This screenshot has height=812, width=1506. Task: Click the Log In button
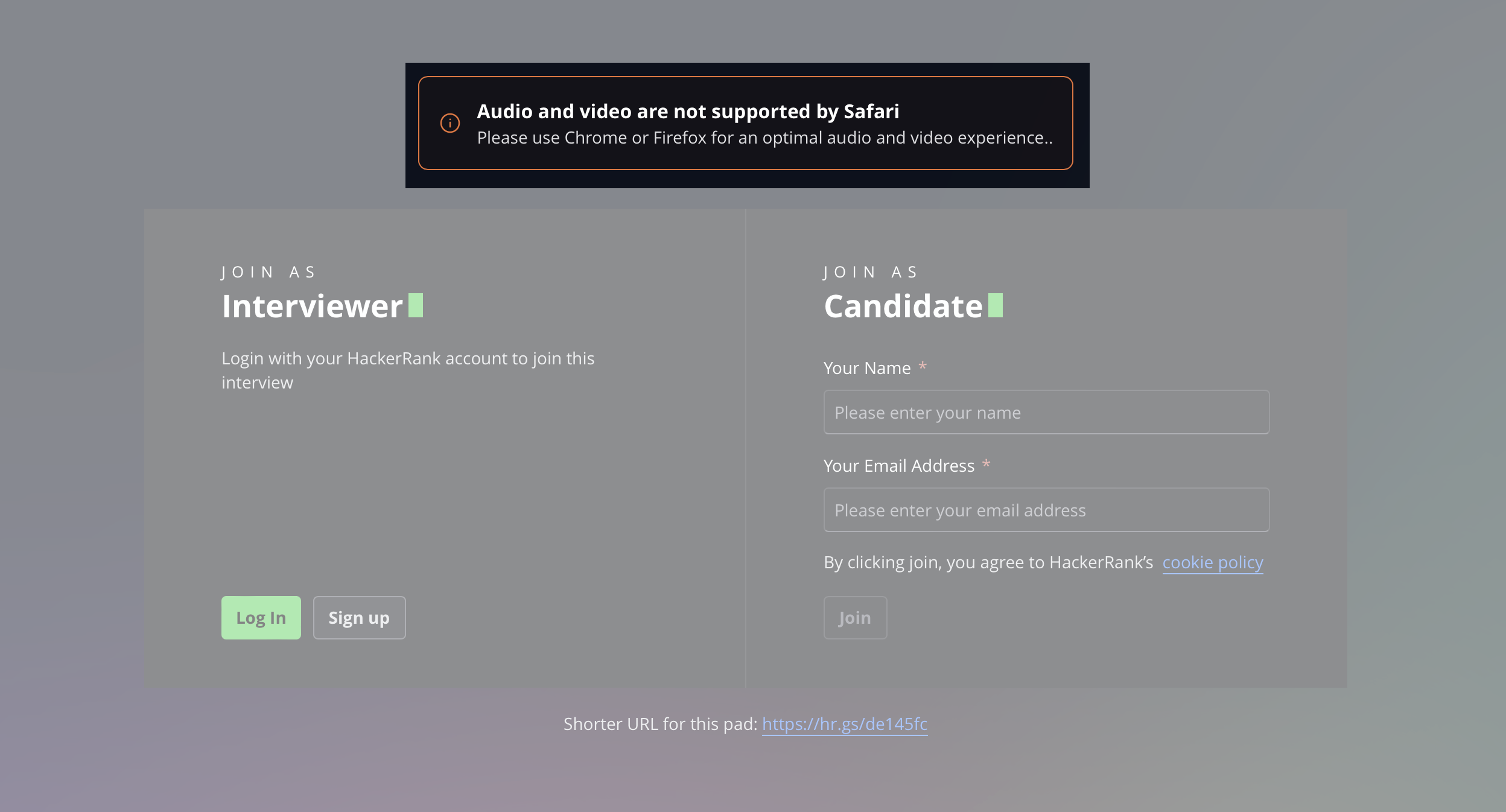(261, 618)
